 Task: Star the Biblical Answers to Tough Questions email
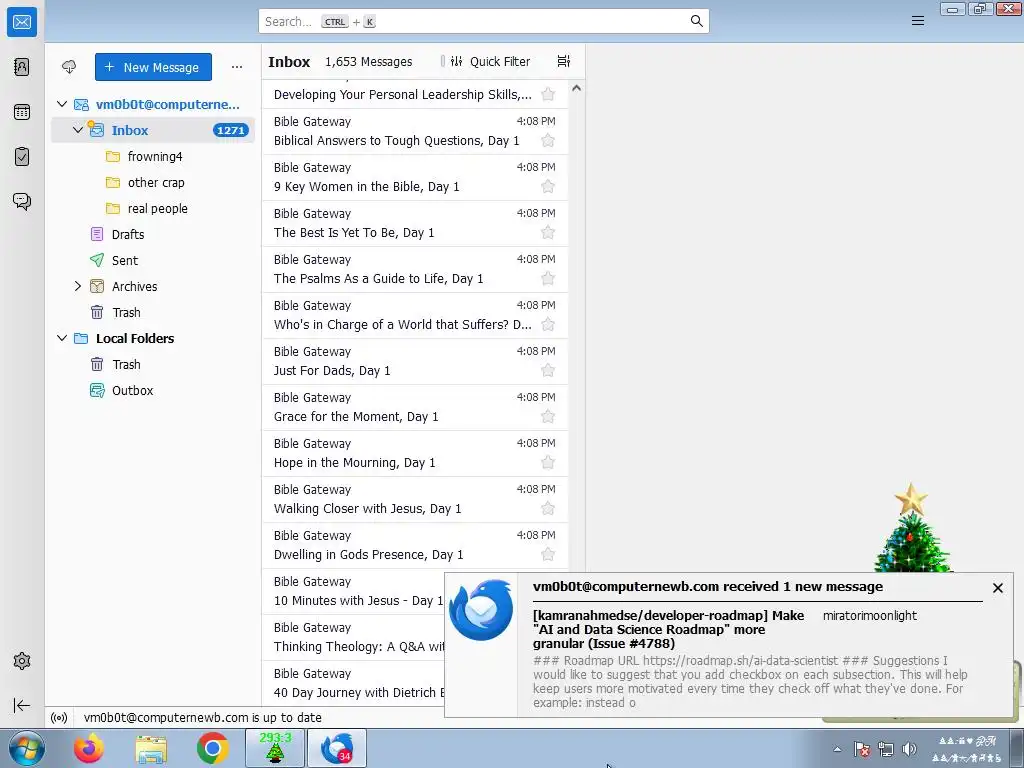[548, 140]
